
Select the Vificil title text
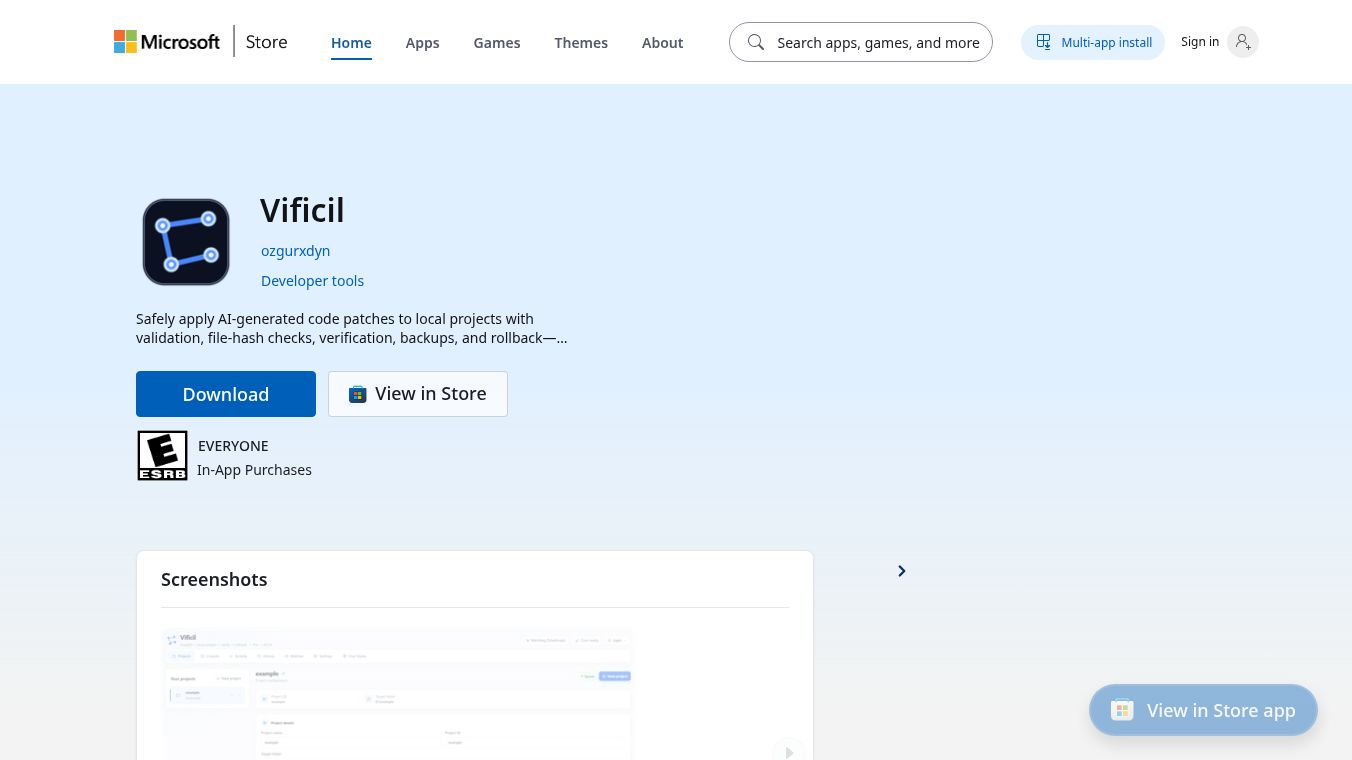[302, 210]
